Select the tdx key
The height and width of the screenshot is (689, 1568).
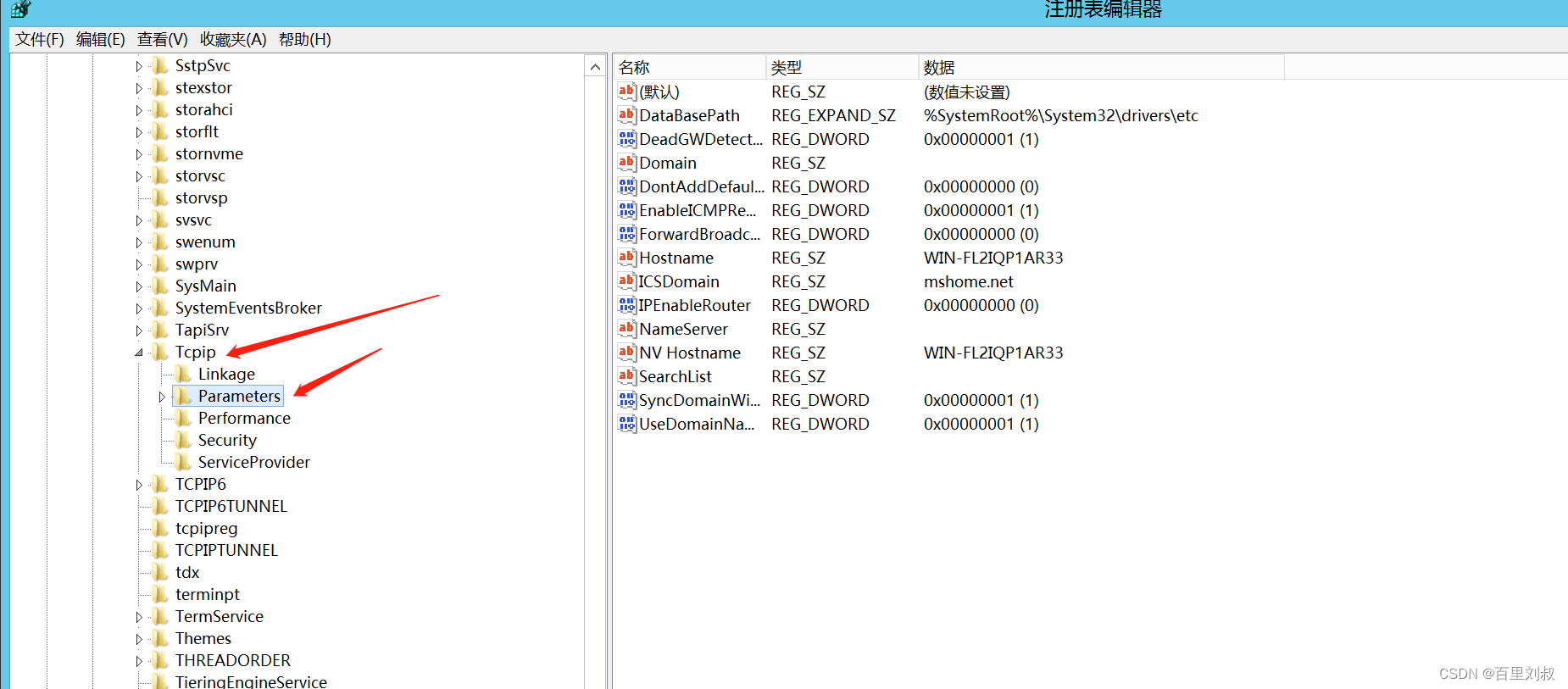coord(187,572)
